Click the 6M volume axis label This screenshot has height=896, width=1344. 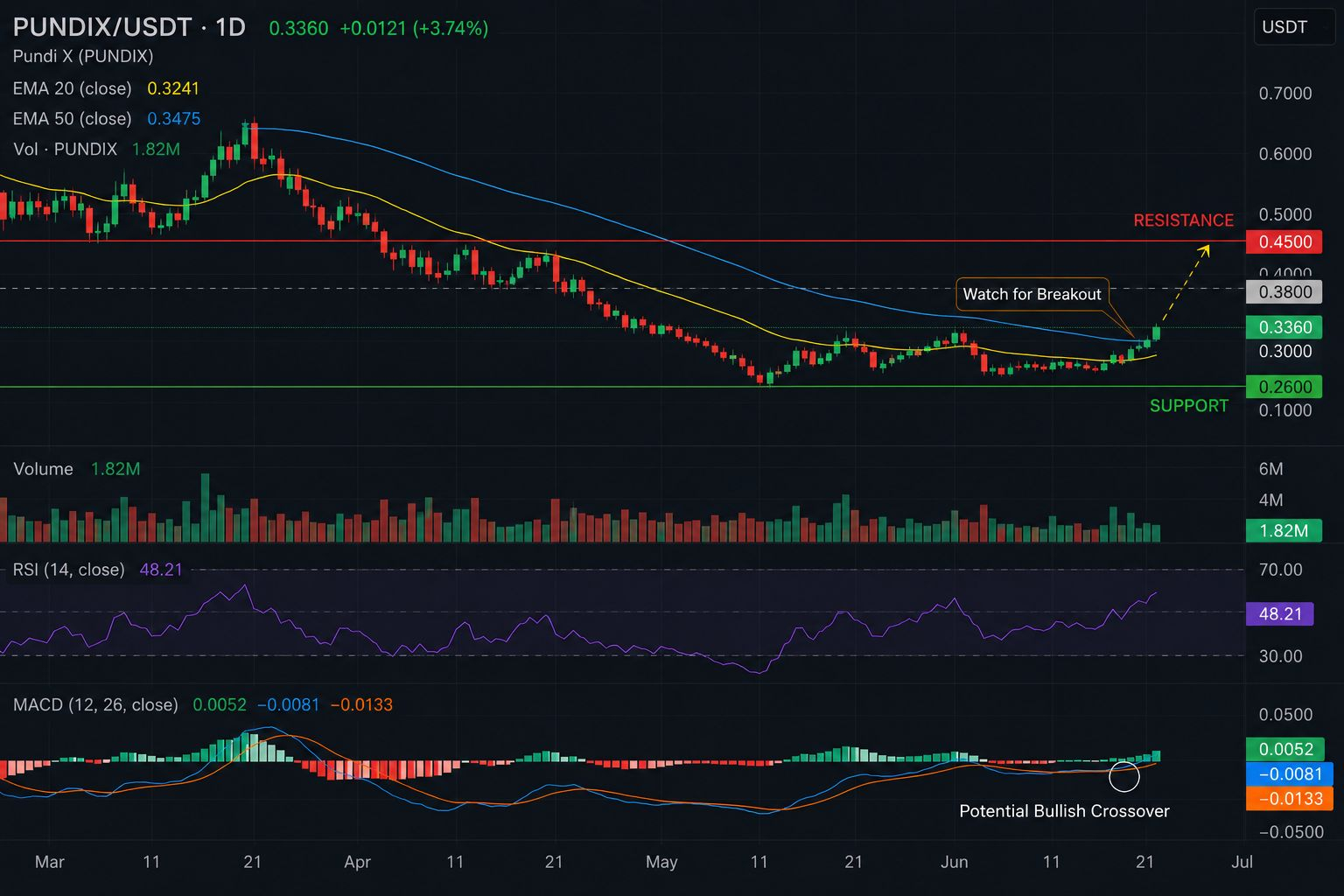1271,469
